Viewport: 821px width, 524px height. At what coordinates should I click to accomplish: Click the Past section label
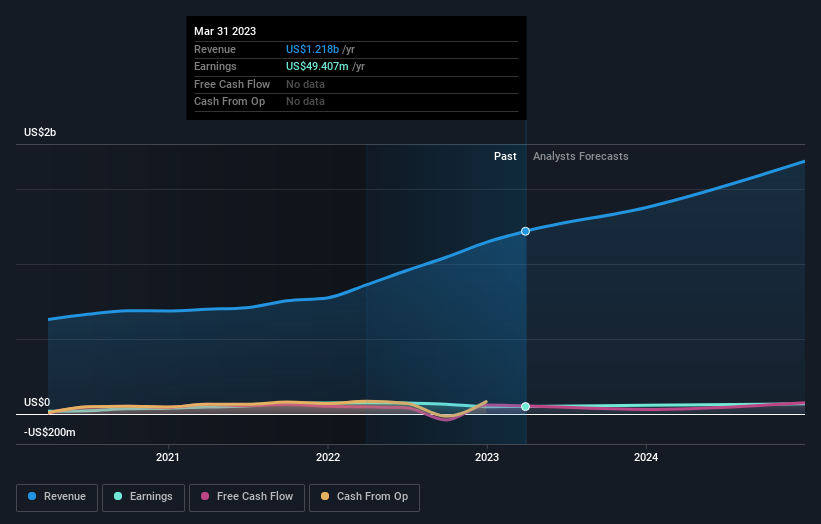[505, 156]
